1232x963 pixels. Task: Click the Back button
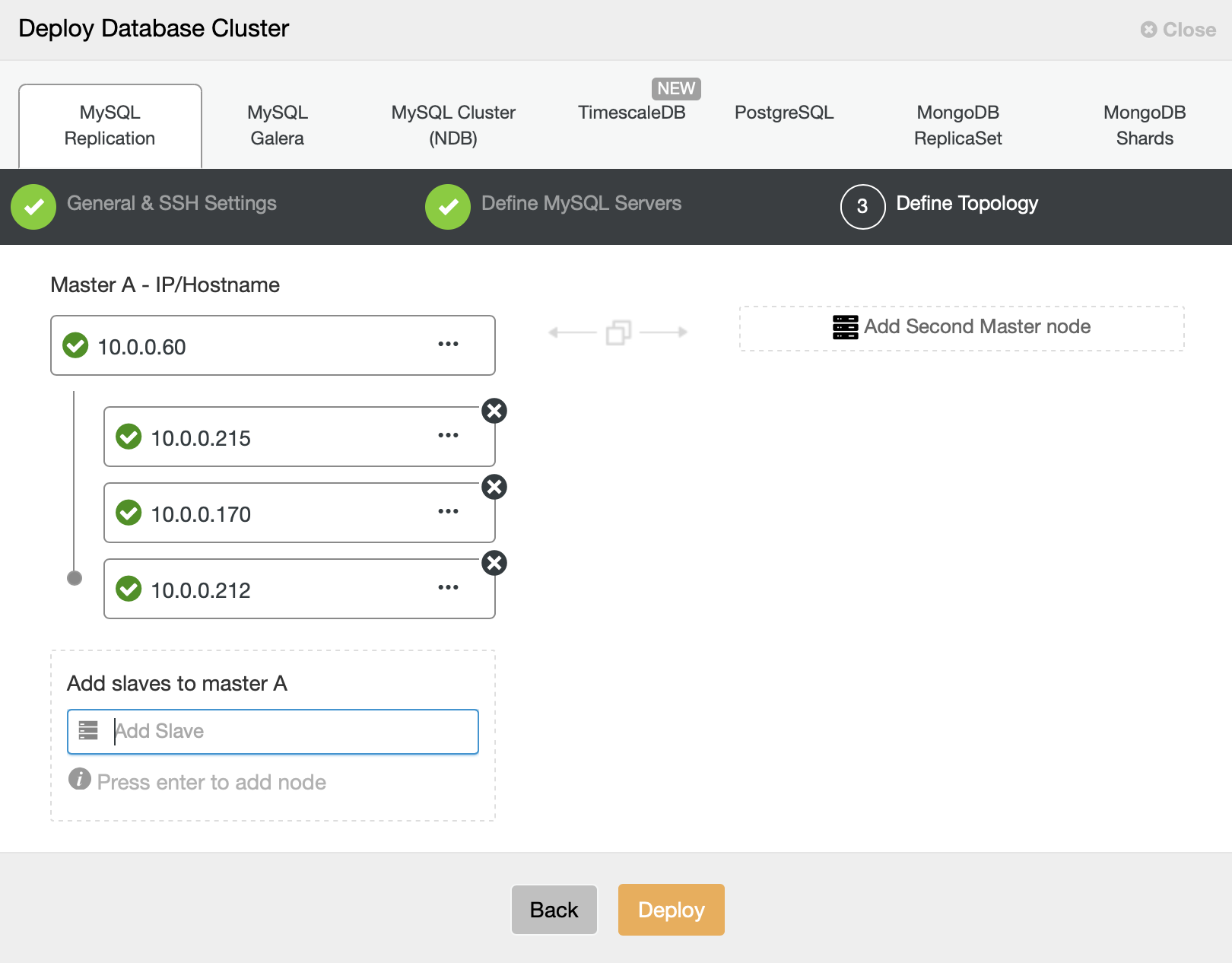pyautogui.click(x=554, y=910)
